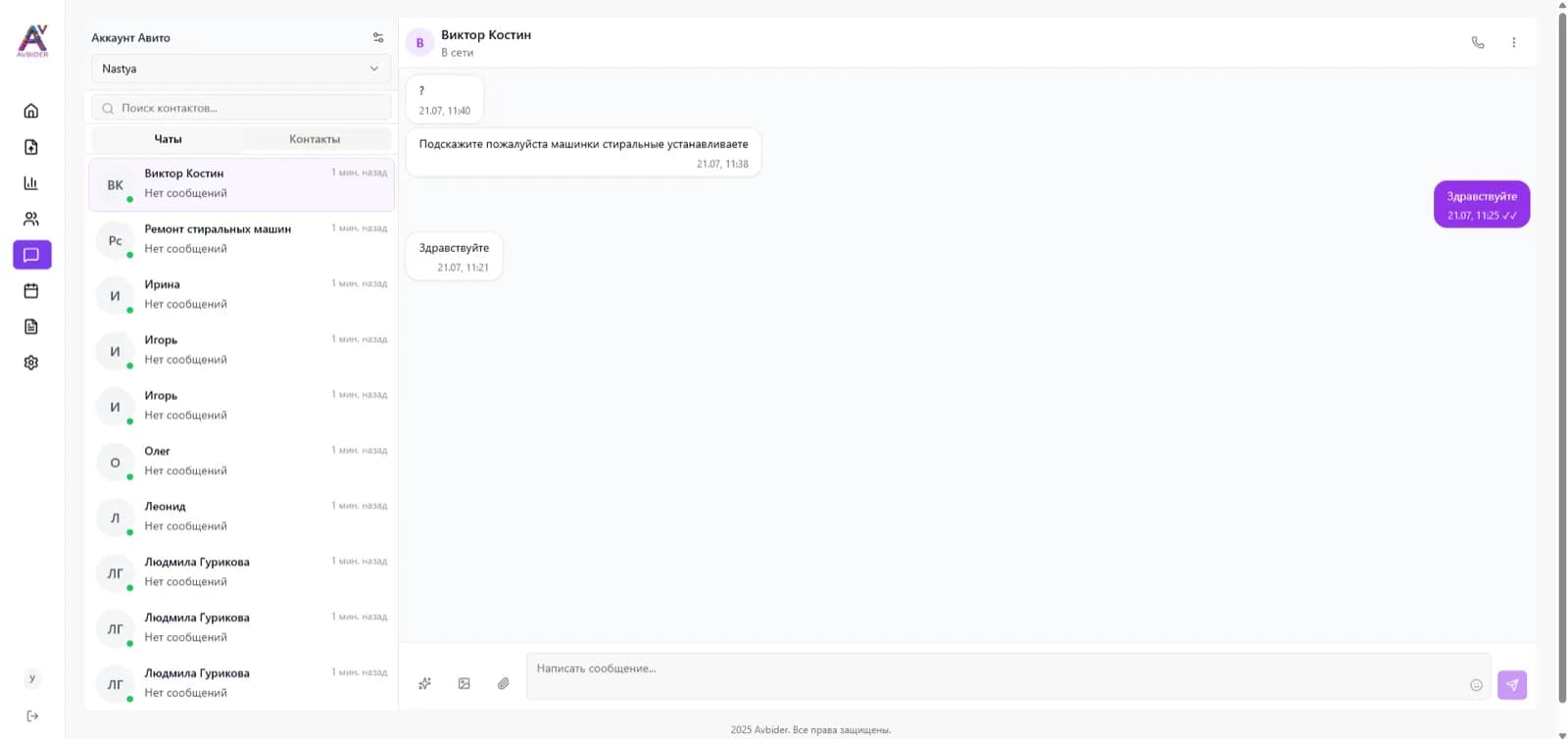Expand the Nastya account dropdown

[x=241, y=69]
